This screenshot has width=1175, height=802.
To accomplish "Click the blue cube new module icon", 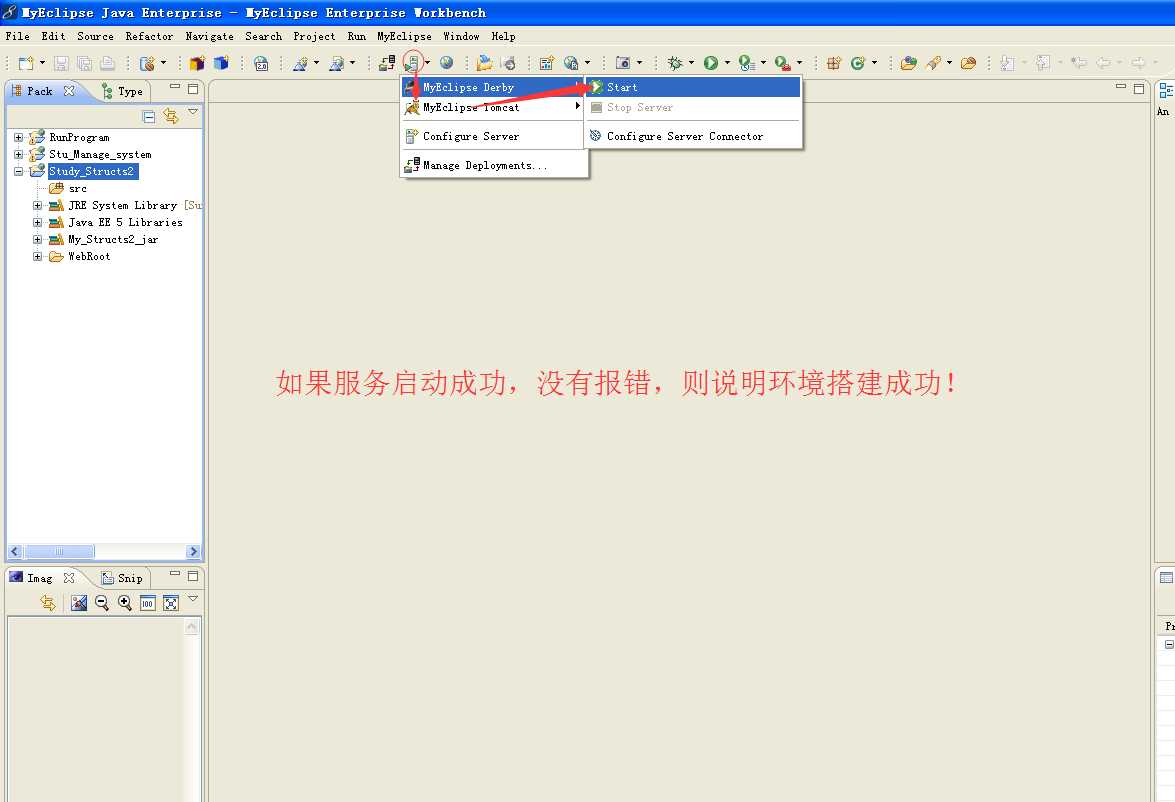I will (221, 64).
